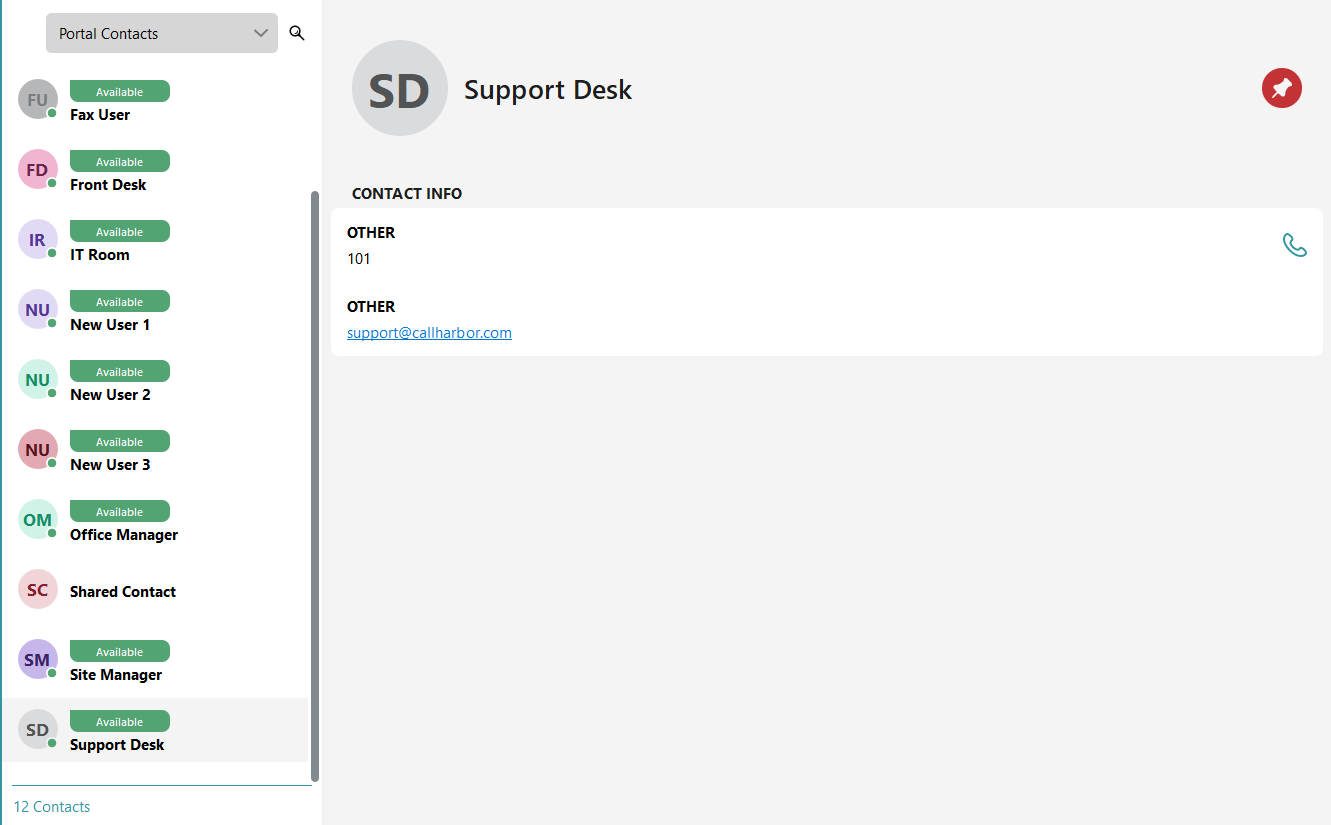
Task: Click Available badge for IT Room
Action: coord(120,231)
